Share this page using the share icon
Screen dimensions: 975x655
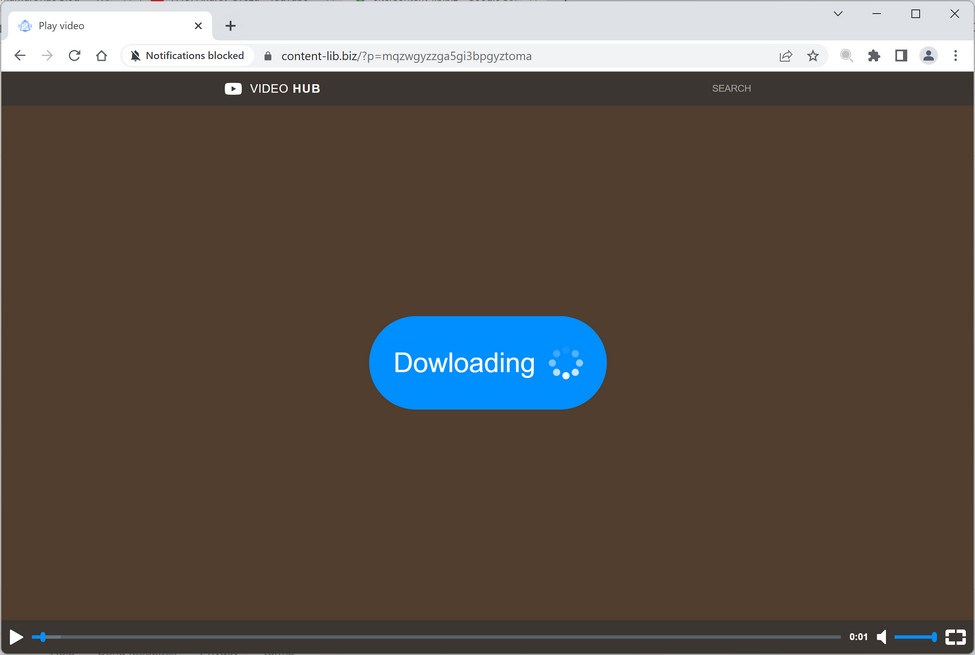(x=786, y=56)
